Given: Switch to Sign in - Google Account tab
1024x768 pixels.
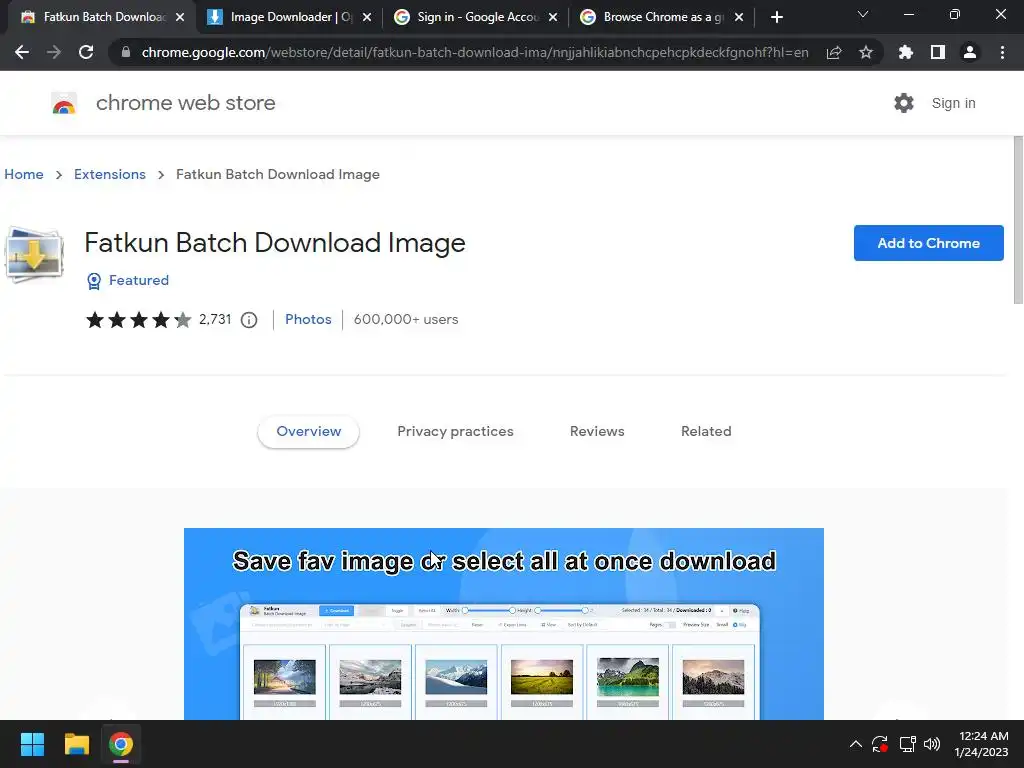Looking at the screenshot, I should [477, 17].
